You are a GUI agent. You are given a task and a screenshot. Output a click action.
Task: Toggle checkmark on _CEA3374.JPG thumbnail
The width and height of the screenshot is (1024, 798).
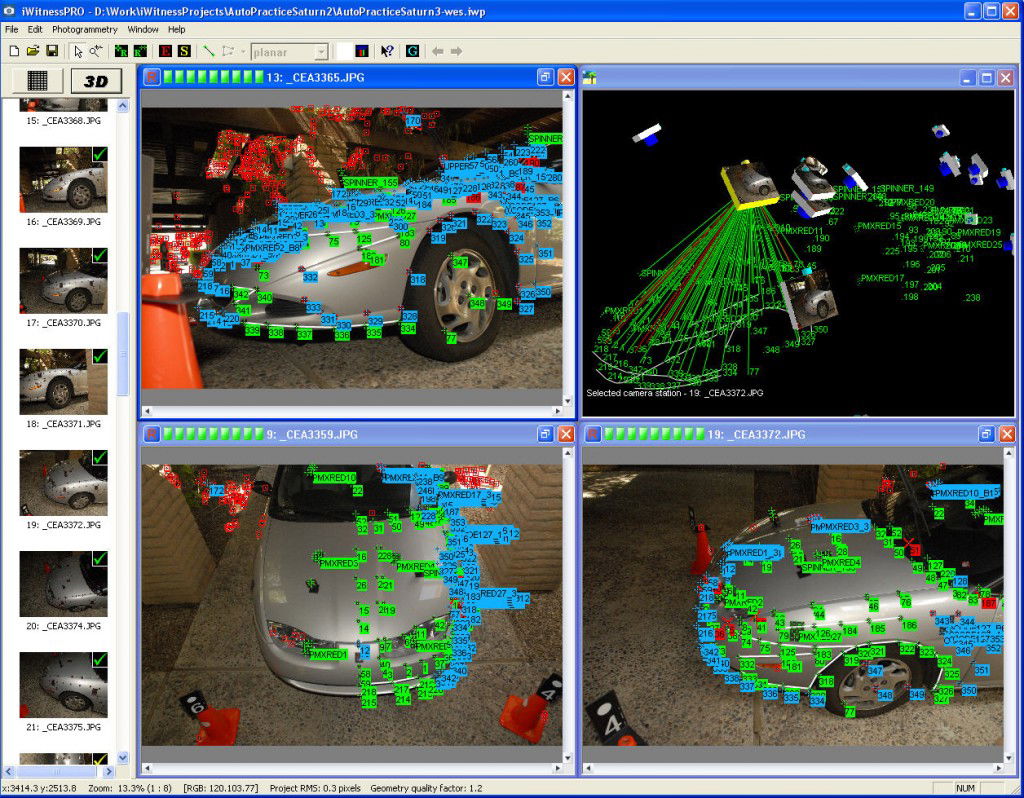[x=100, y=560]
